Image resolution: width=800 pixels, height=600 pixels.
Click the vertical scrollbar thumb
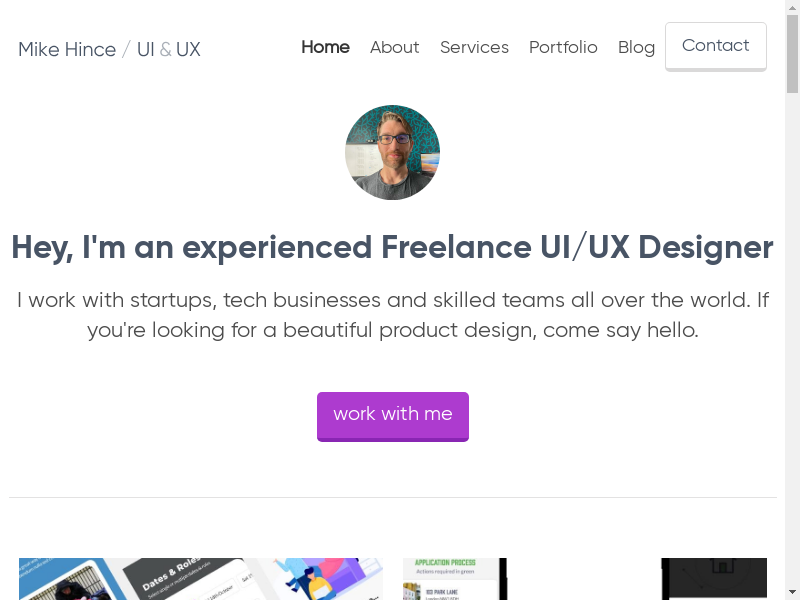(x=792, y=55)
